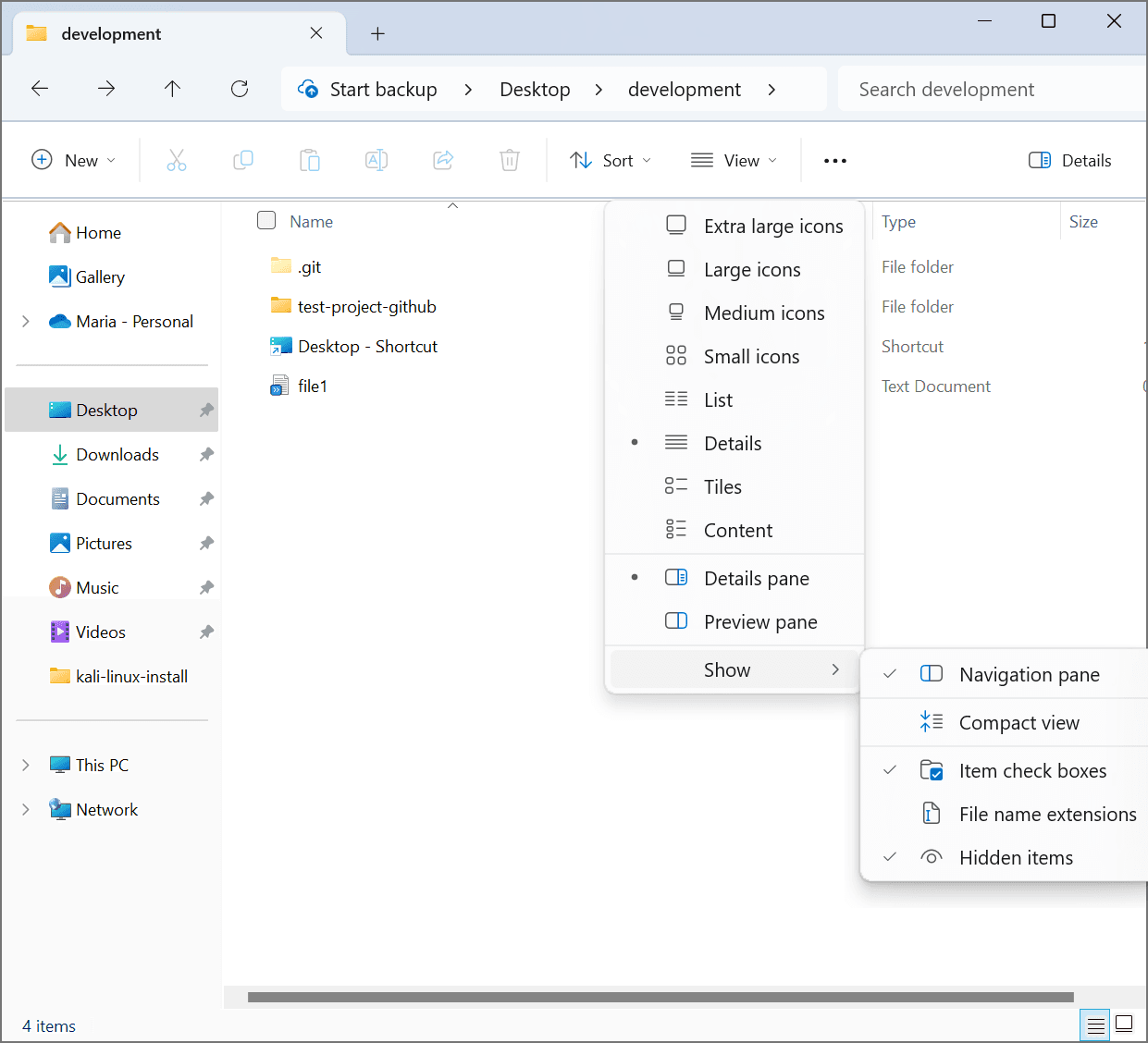
Task: Unpin Desktop using its pin icon
Action: pos(206,411)
